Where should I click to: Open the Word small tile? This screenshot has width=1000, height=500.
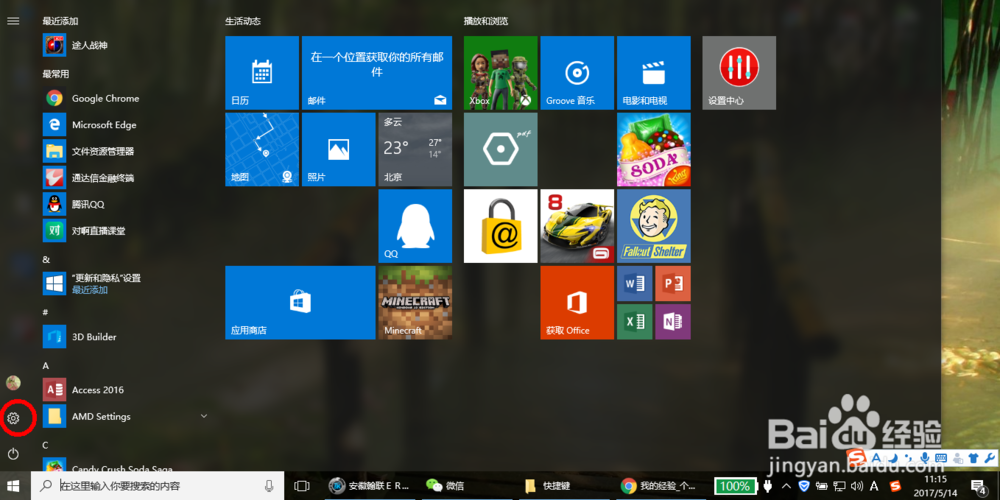point(635,283)
